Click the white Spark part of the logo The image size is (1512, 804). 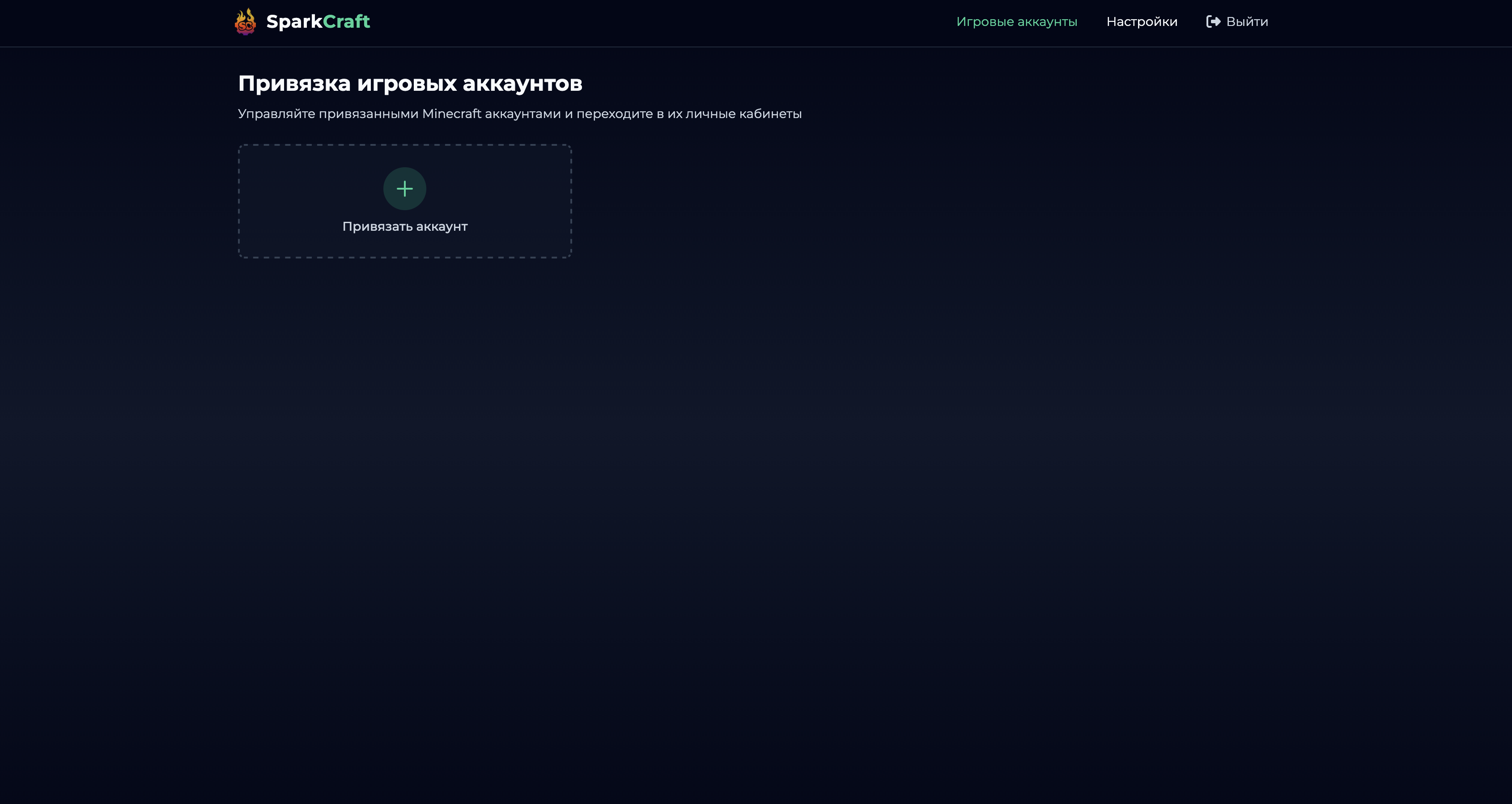click(x=294, y=22)
